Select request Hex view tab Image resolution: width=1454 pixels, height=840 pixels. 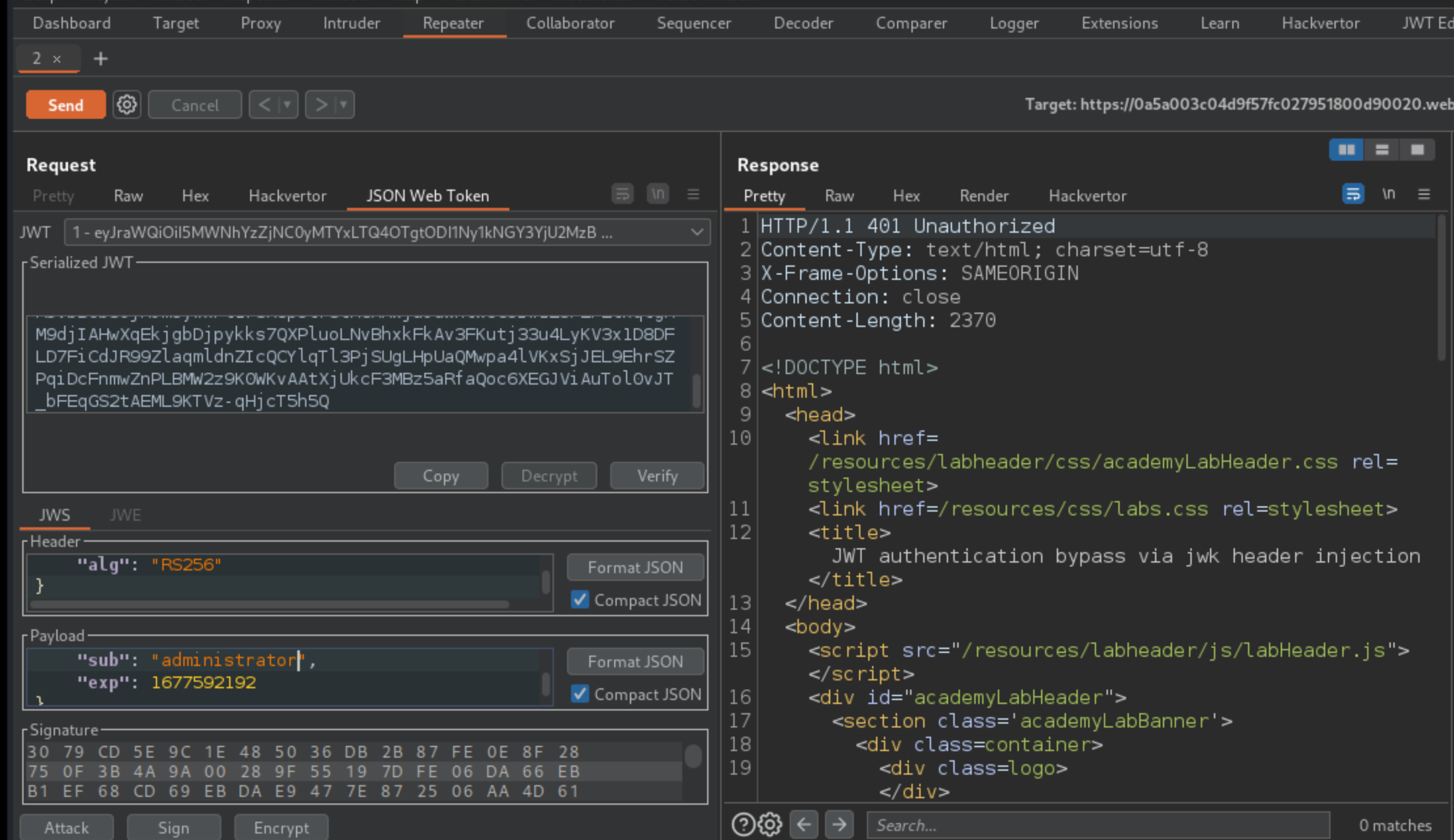[195, 196]
